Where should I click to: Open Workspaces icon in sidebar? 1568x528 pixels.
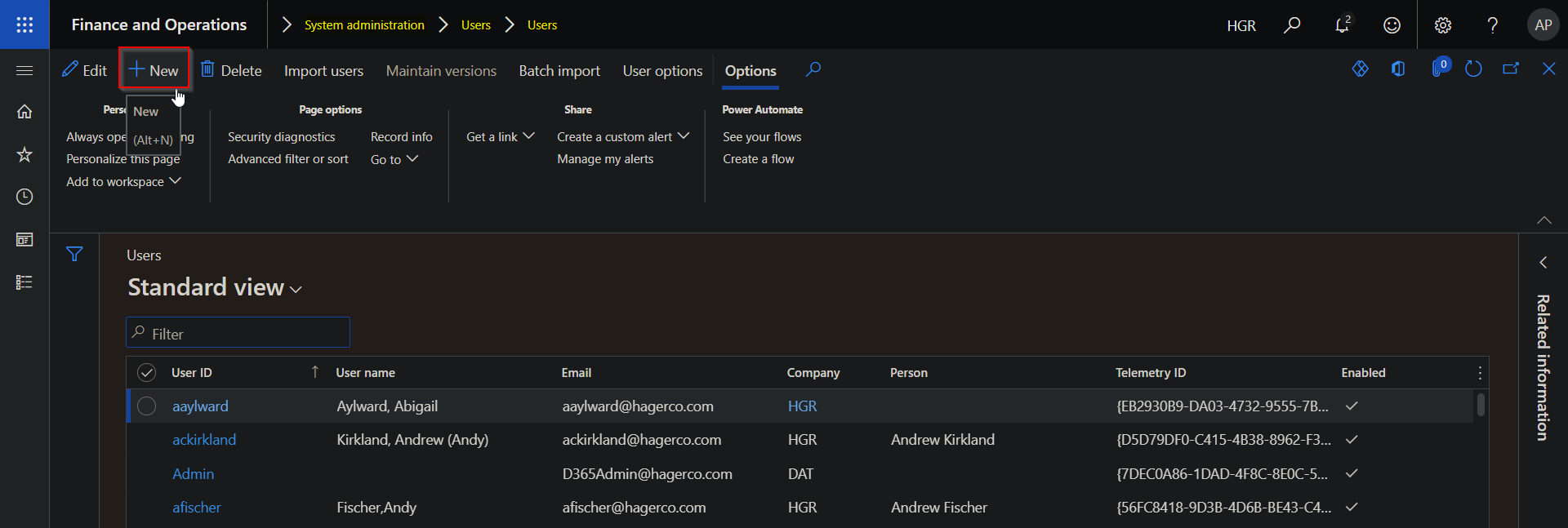coord(24,239)
